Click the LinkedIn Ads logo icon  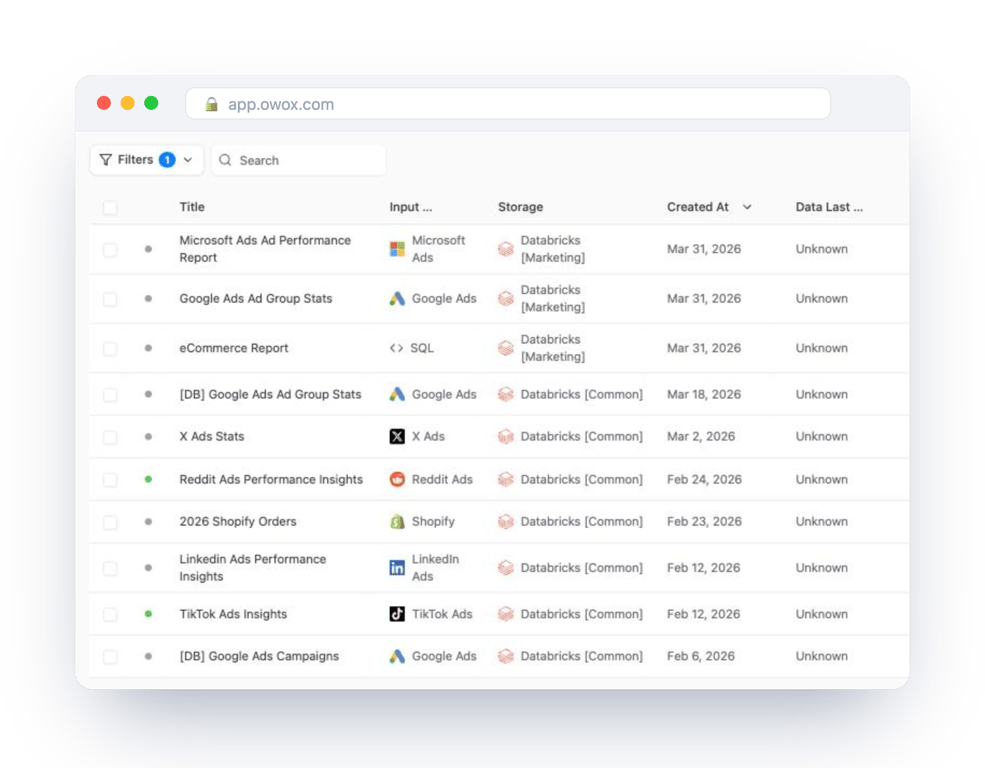(397, 568)
